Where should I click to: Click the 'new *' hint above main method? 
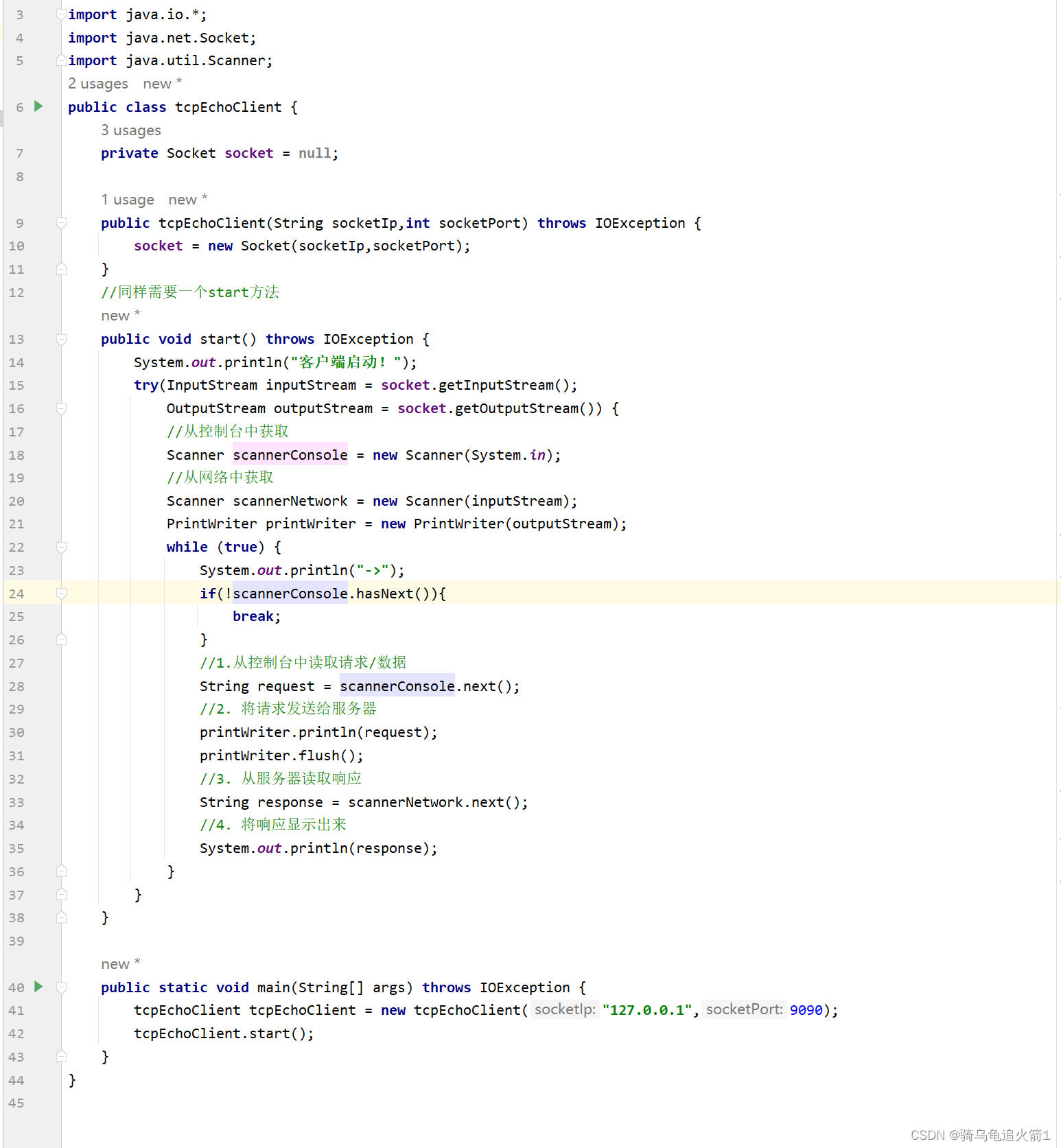[121, 964]
